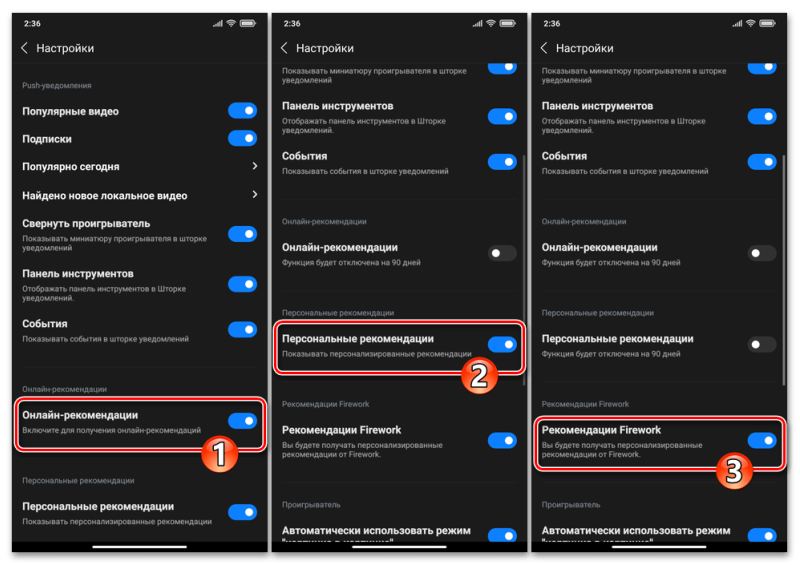Viewport: 800px width, 565px height.
Task: Tap Настройки title in first screen
Action: (x=65, y=48)
